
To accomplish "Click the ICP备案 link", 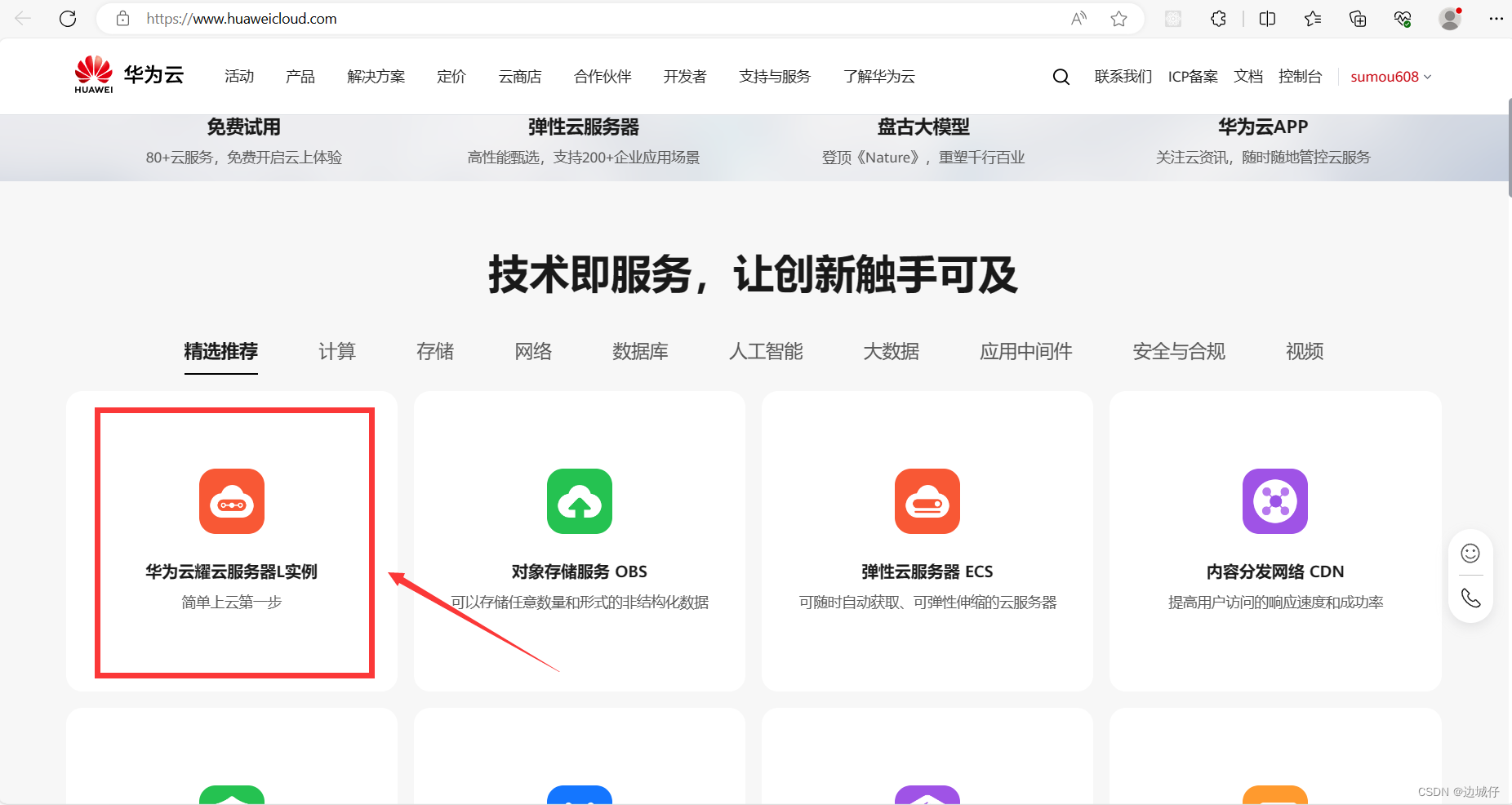I will click(1193, 77).
